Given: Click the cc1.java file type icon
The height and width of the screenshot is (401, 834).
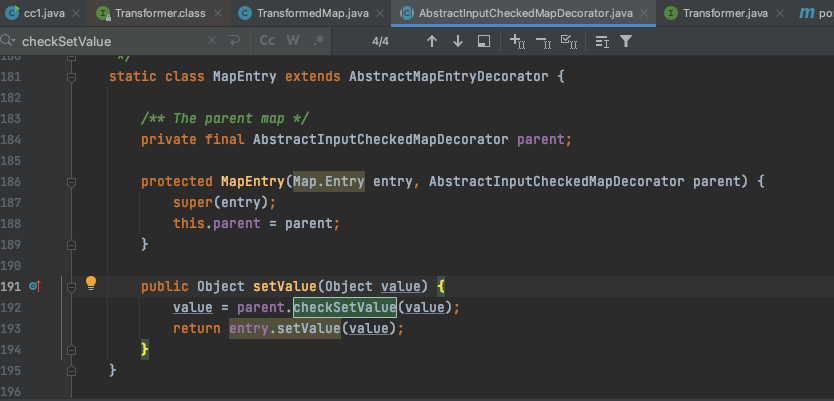Looking at the screenshot, I should coord(13,13).
